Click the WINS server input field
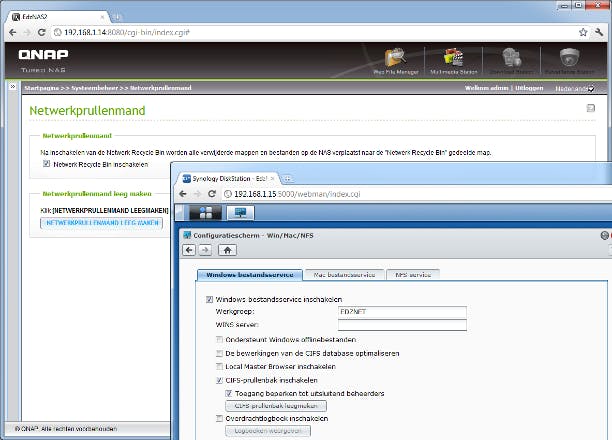This screenshot has height=440, width=612. [x=402, y=325]
